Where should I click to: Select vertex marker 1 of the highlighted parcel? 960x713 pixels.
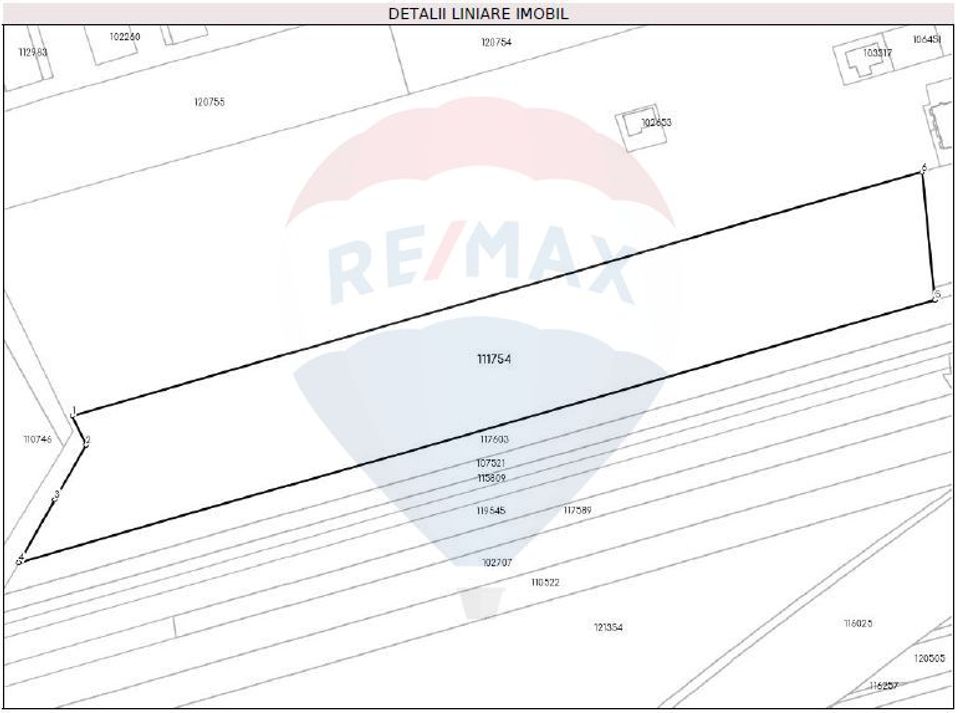coord(73,412)
